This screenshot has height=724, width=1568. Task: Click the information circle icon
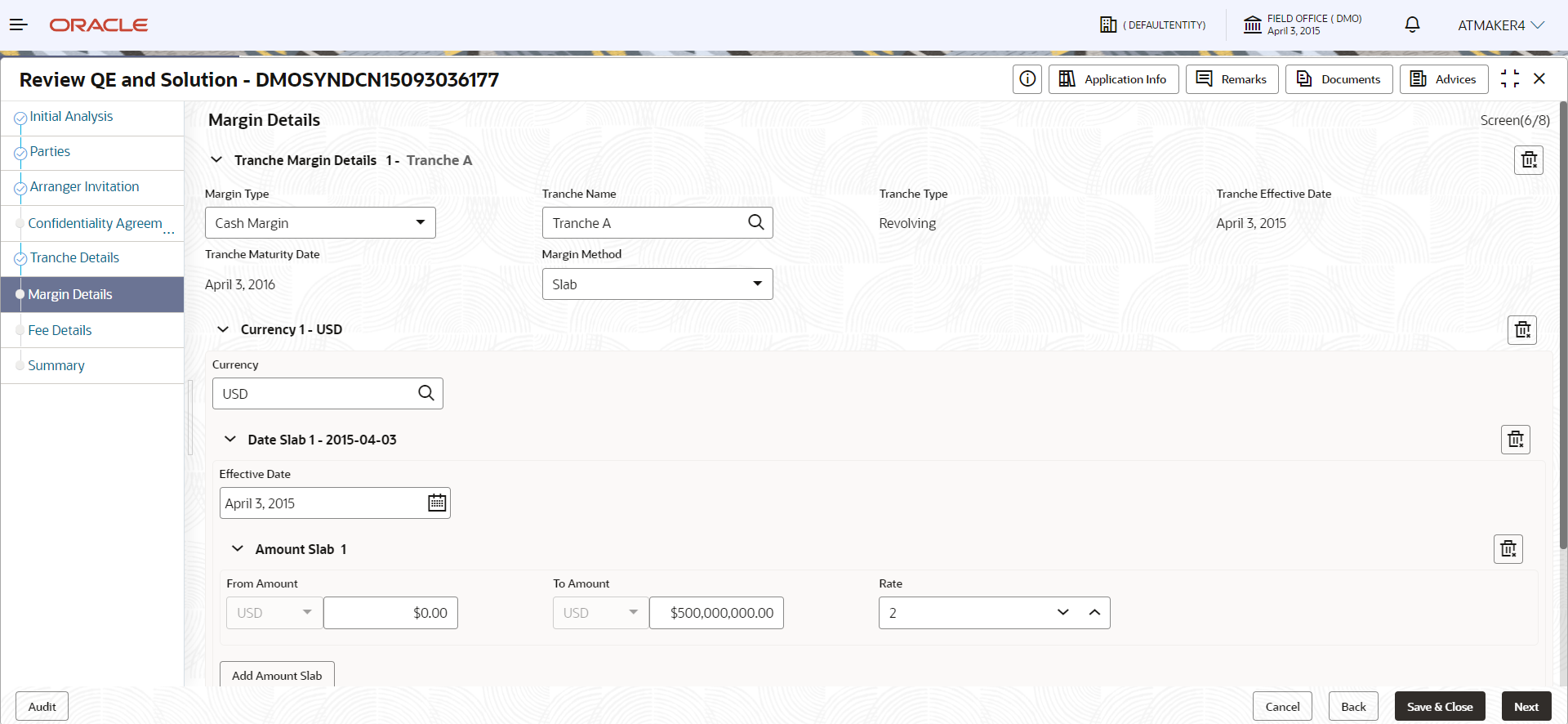(x=1027, y=79)
